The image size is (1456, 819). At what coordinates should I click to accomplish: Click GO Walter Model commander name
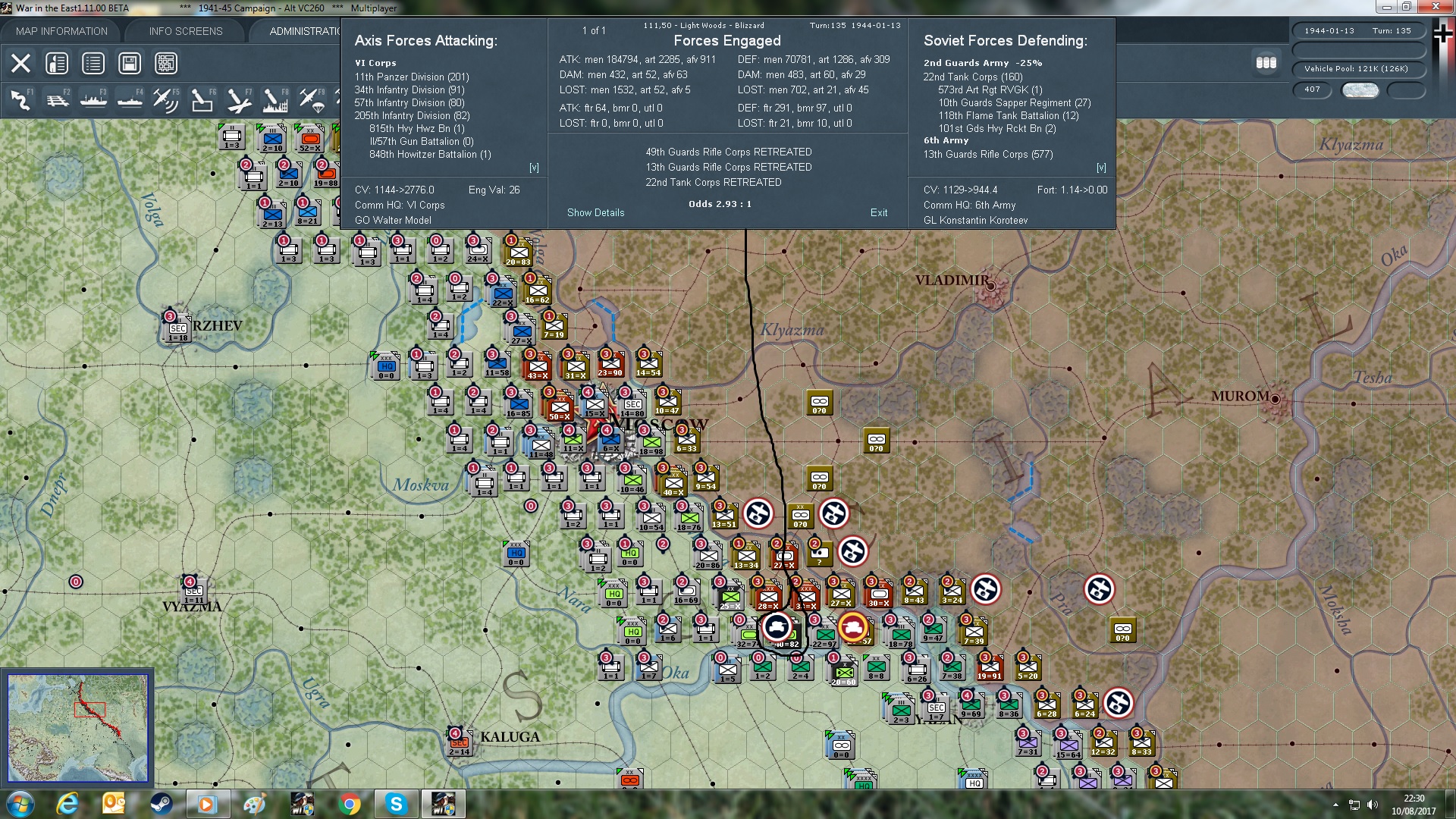393,220
